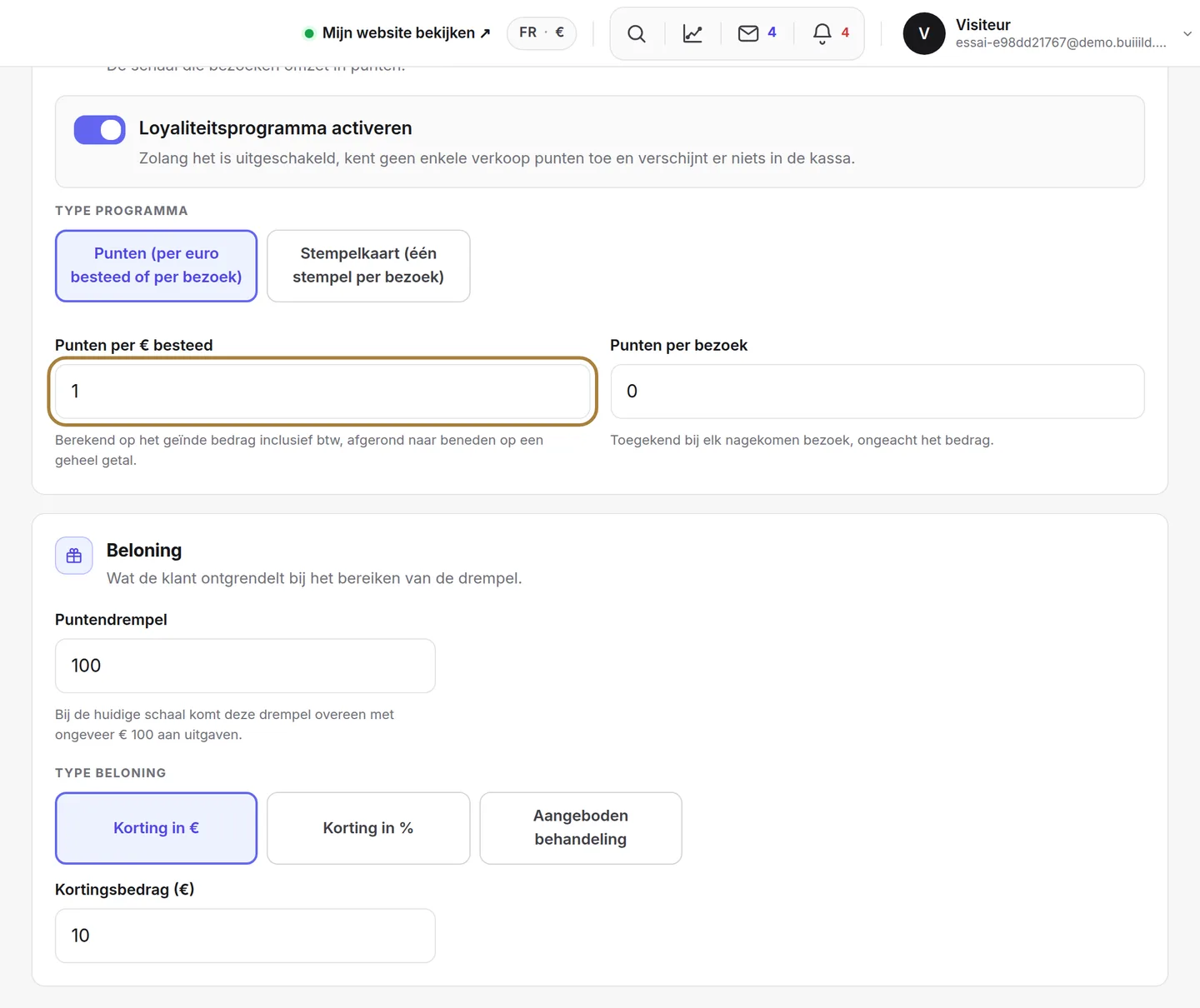1200x1008 pixels.
Task: Edit the Kortingsbedrag (€) field
Action: pos(245,936)
